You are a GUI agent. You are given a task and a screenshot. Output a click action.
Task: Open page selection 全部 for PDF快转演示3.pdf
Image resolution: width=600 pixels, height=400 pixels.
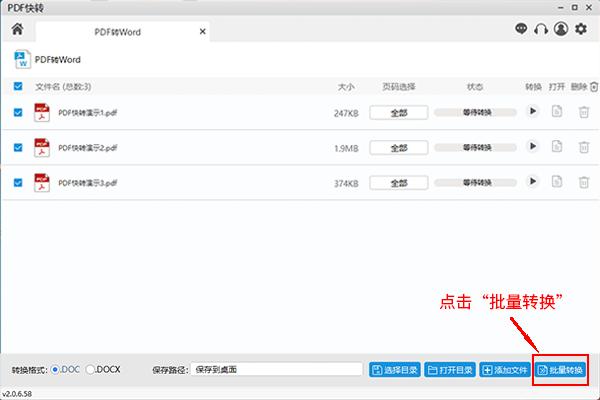(x=399, y=183)
